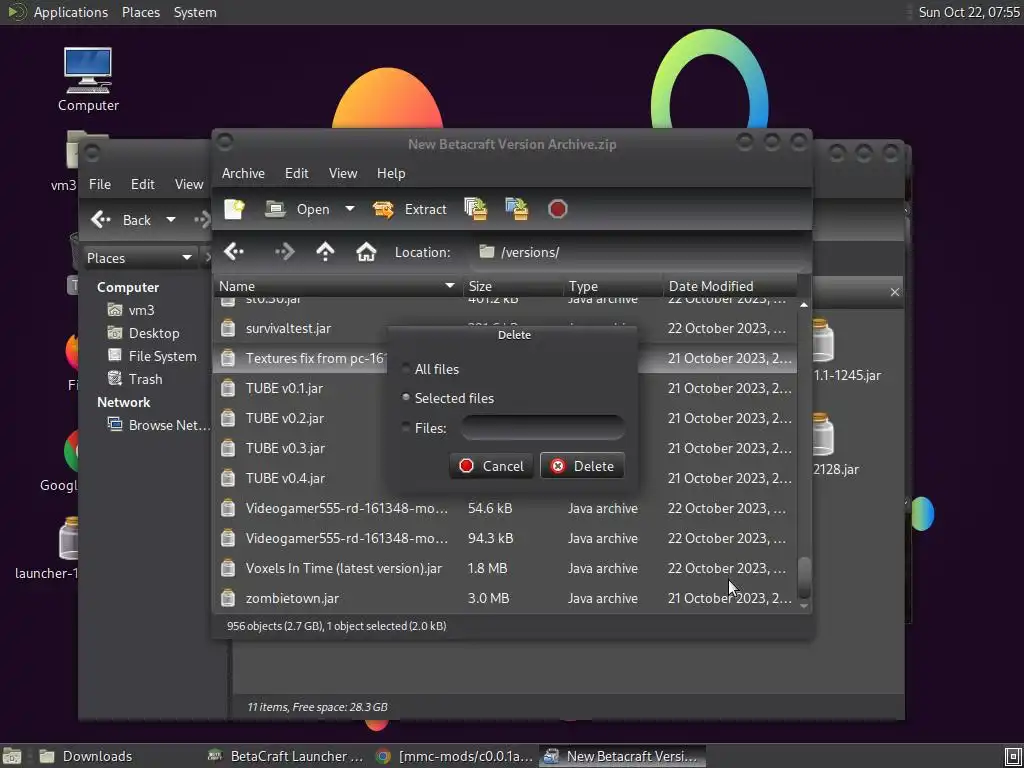Click the scroll down arrow of archive list

804,606
